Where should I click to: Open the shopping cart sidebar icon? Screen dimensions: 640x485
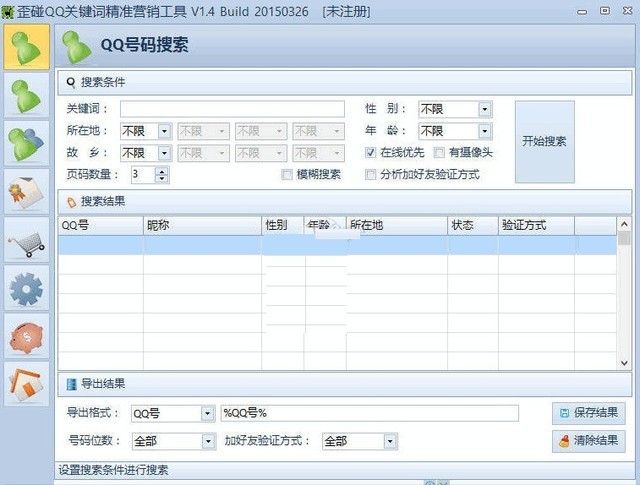(27, 240)
